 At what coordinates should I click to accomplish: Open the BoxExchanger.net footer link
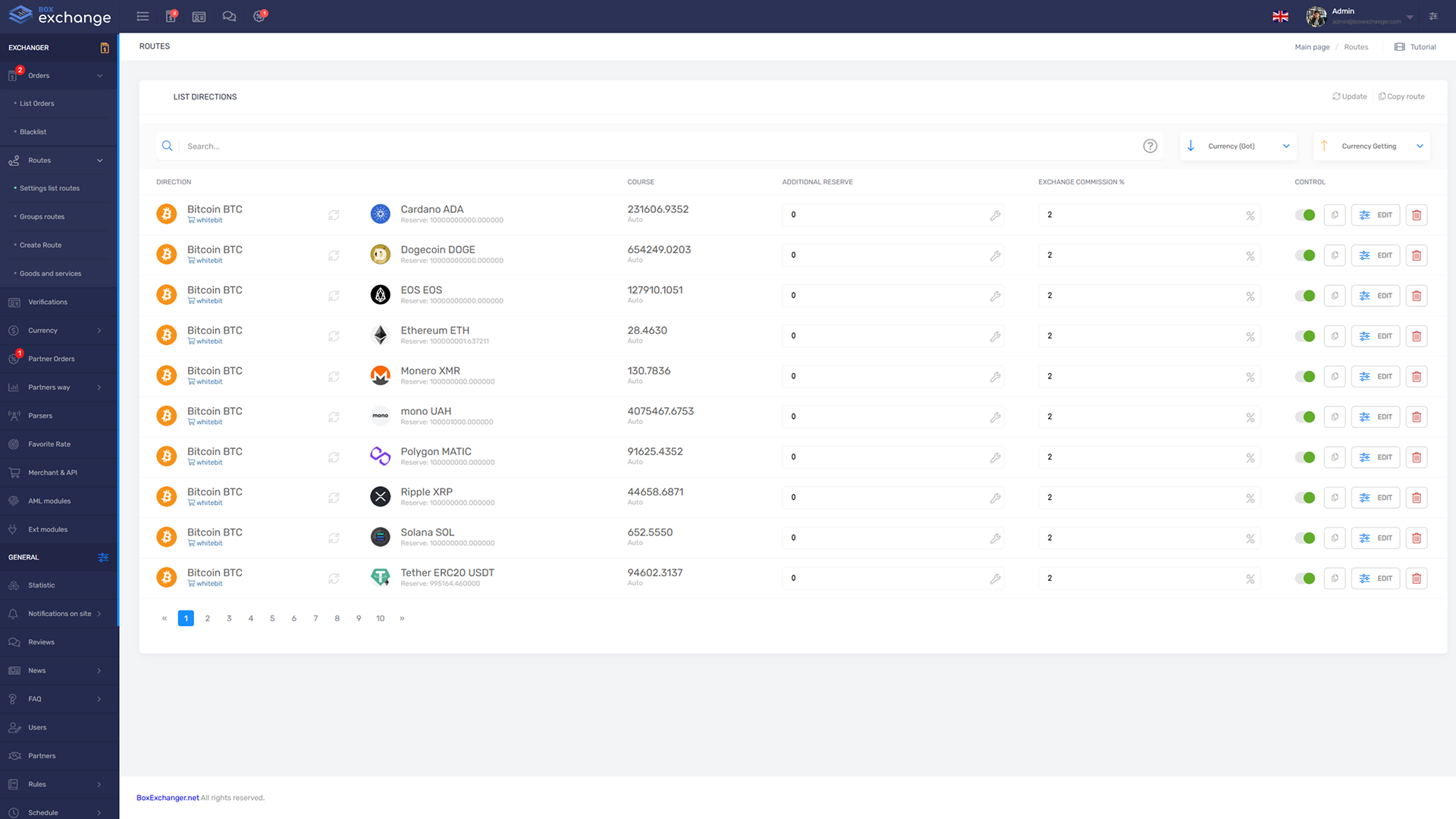[x=168, y=797]
